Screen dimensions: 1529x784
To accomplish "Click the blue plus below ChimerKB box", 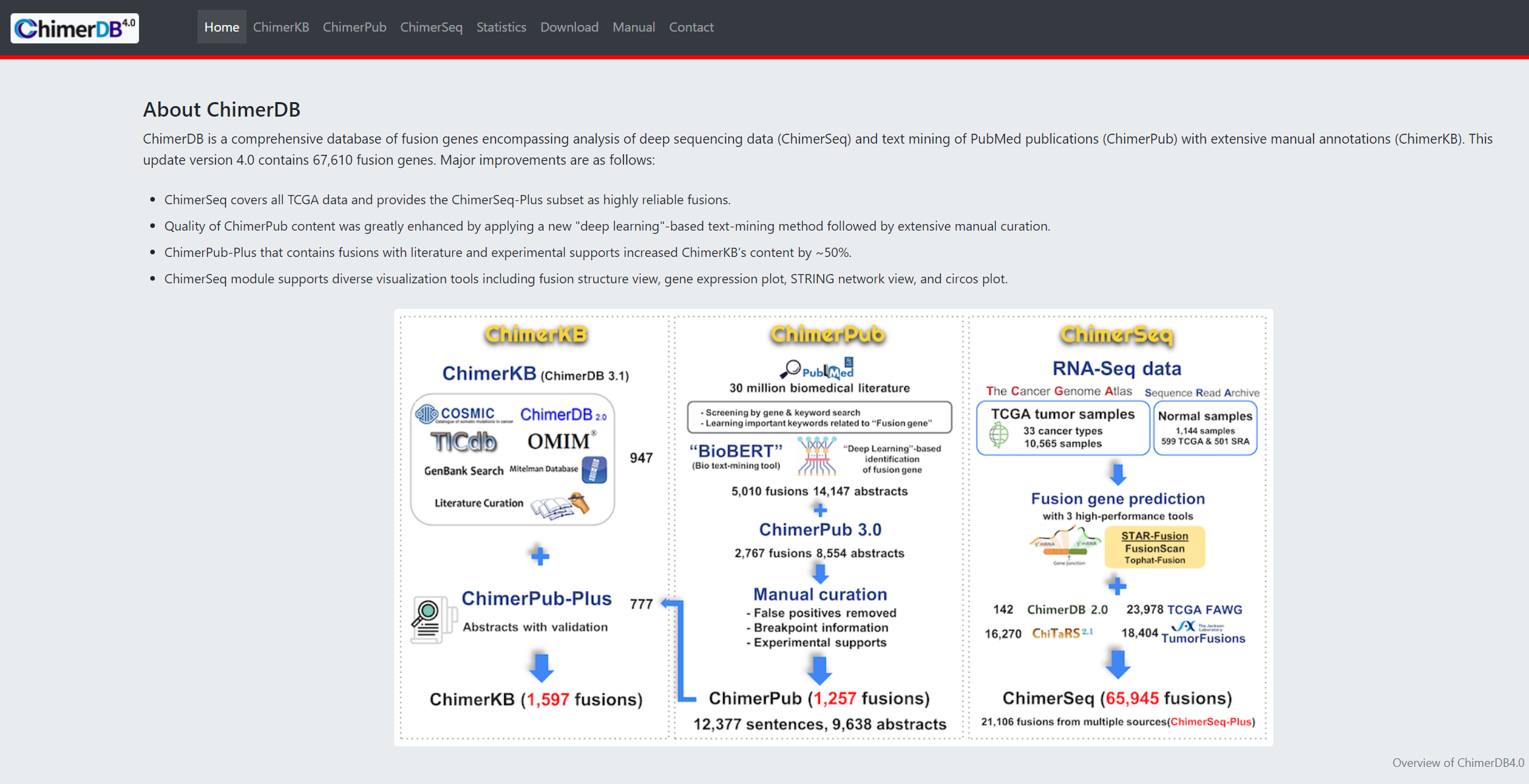I will pyautogui.click(x=540, y=556).
